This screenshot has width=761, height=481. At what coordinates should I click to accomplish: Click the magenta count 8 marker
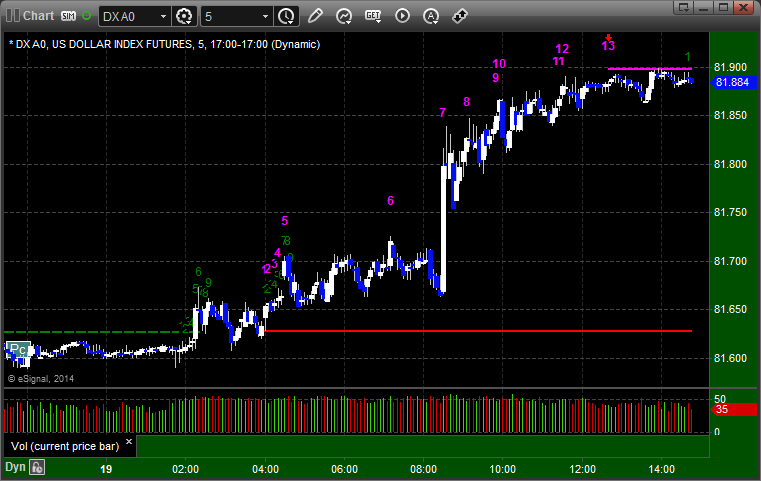pyautogui.click(x=466, y=101)
